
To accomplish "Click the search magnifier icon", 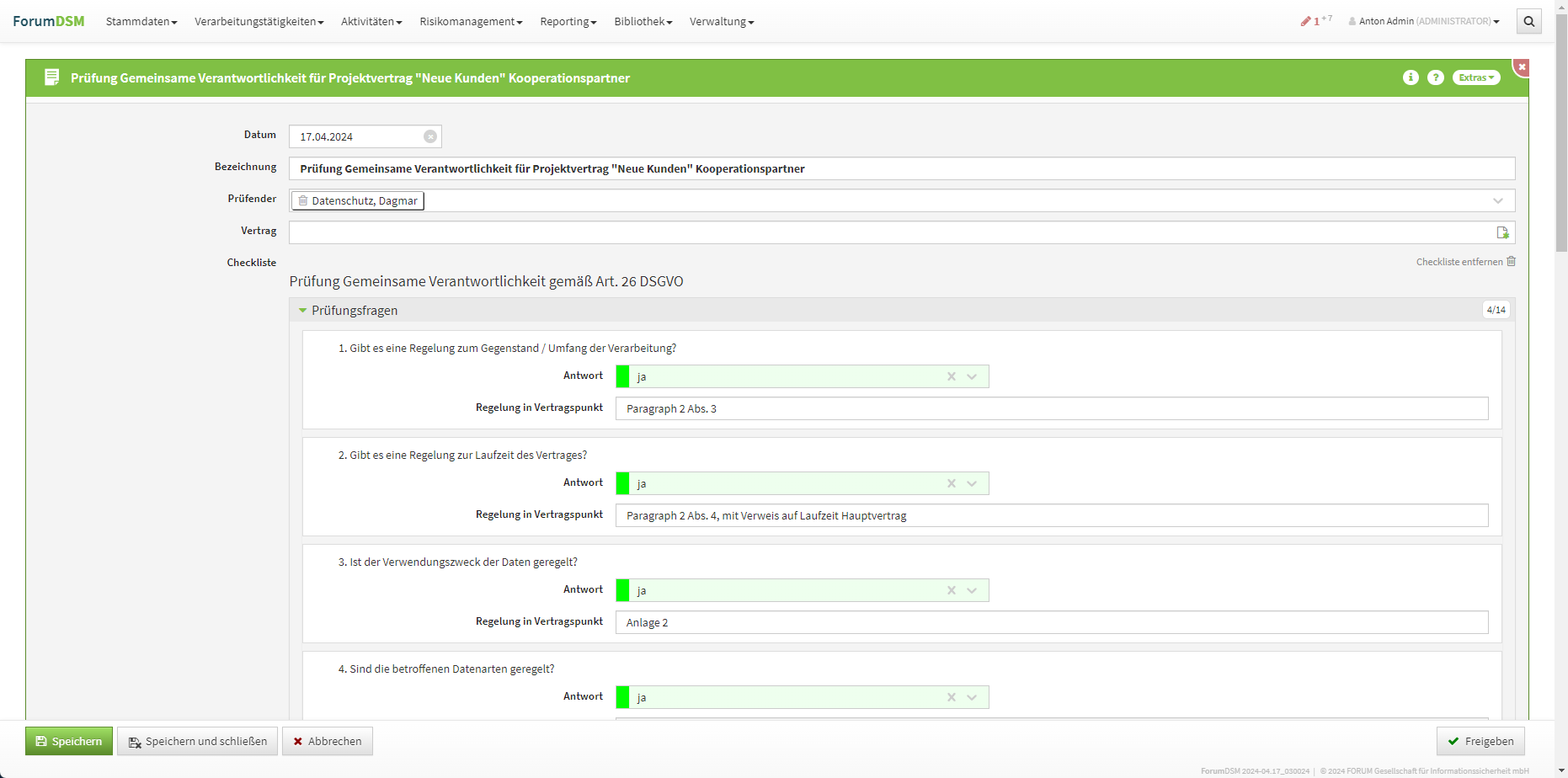I will [x=1528, y=22].
